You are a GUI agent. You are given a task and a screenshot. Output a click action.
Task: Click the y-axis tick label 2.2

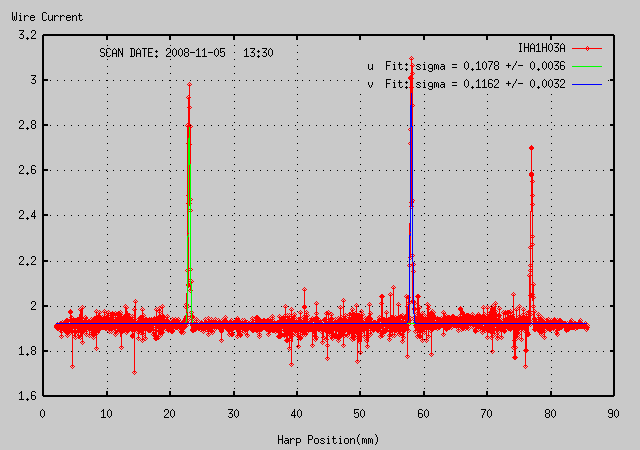tap(27, 261)
